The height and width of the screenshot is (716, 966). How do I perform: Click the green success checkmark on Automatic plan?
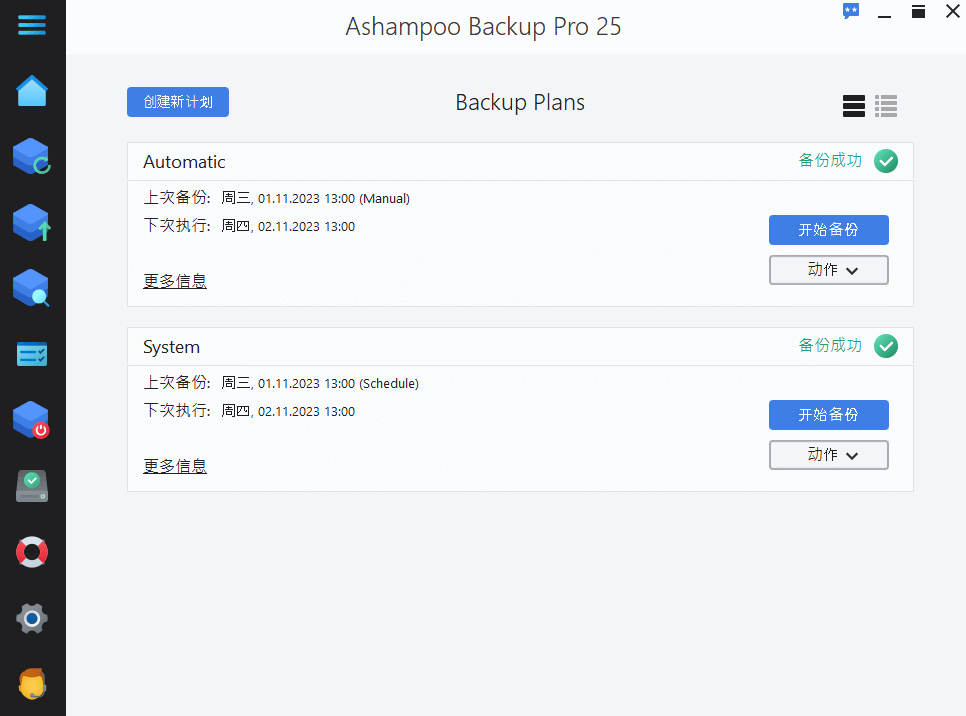click(886, 160)
